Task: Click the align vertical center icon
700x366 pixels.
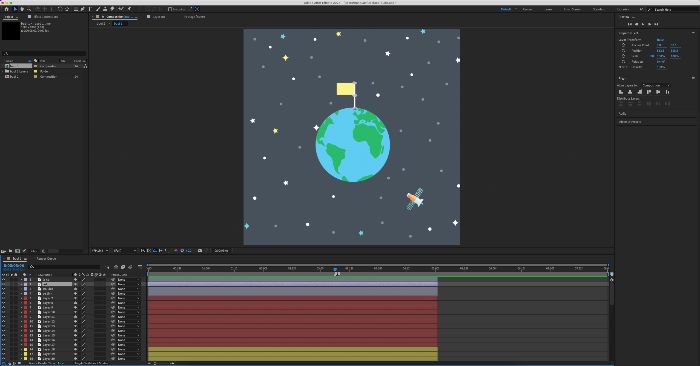Action: tap(658, 92)
